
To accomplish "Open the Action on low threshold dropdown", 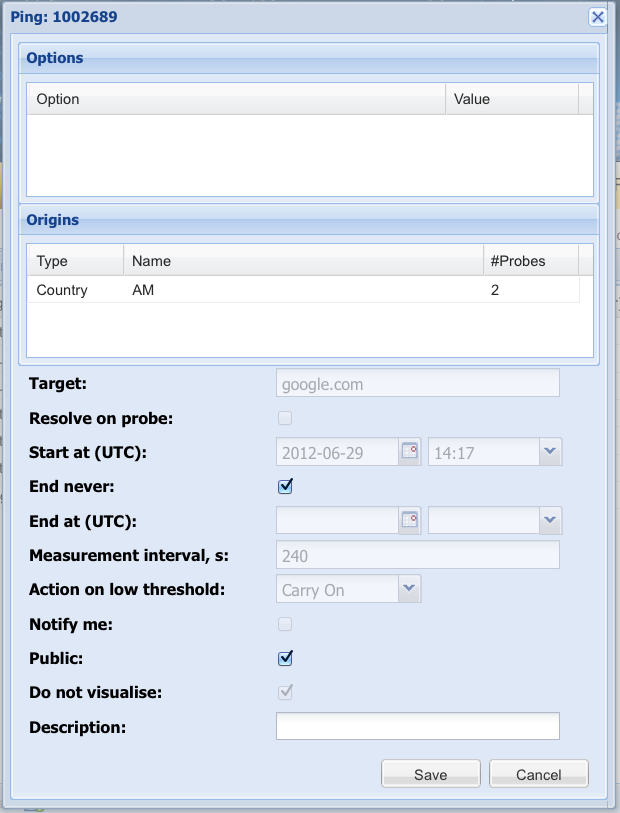I will pyautogui.click(x=409, y=590).
